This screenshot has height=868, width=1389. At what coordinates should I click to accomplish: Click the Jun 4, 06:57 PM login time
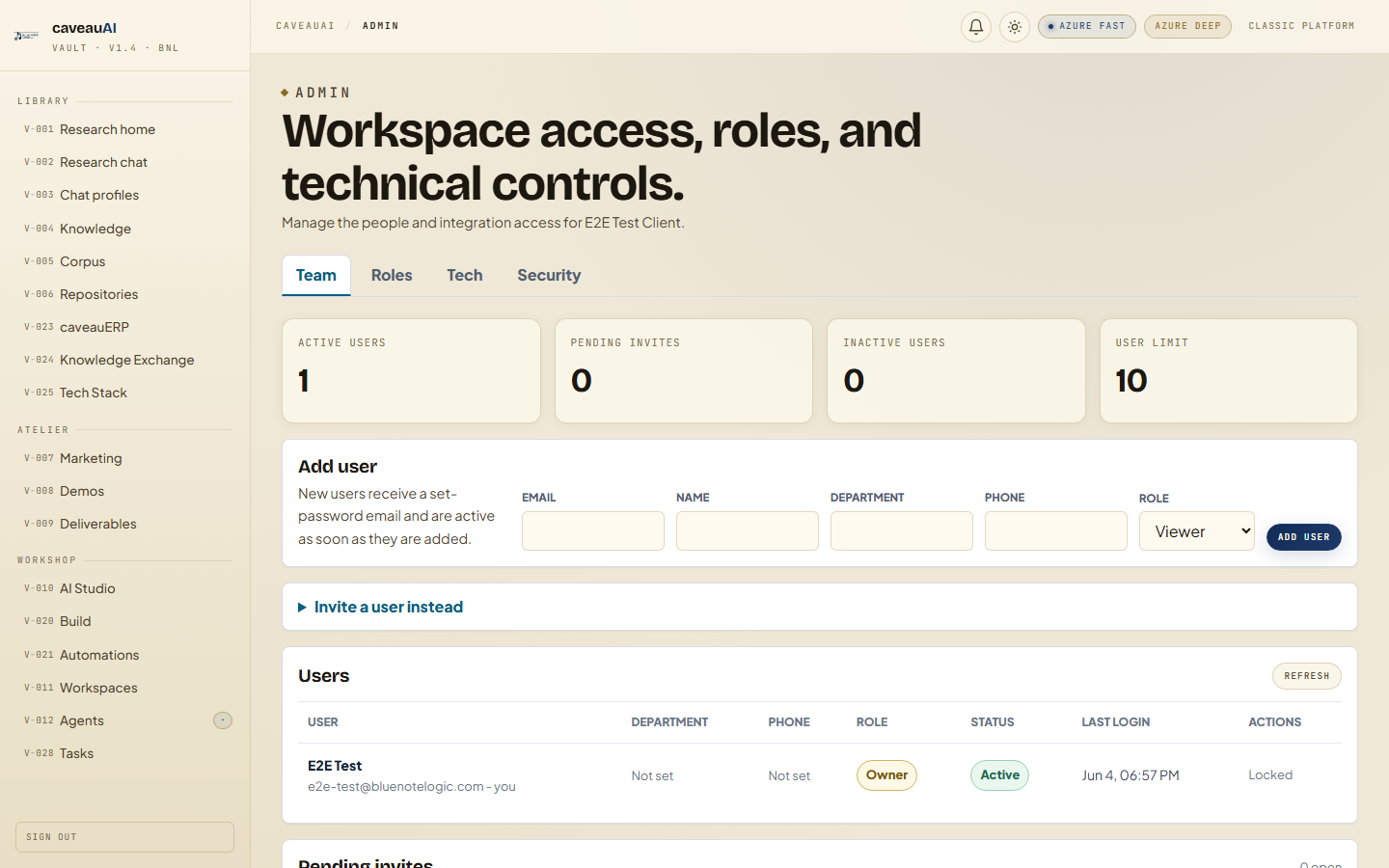[x=1130, y=775]
